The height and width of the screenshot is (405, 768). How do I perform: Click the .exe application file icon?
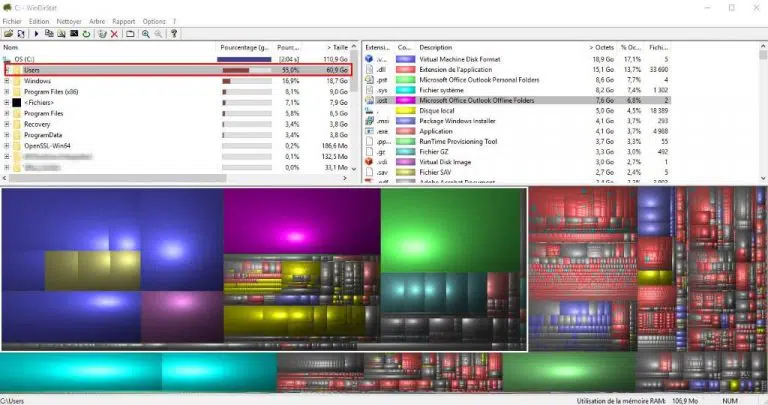pyautogui.click(x=369, y=131)
